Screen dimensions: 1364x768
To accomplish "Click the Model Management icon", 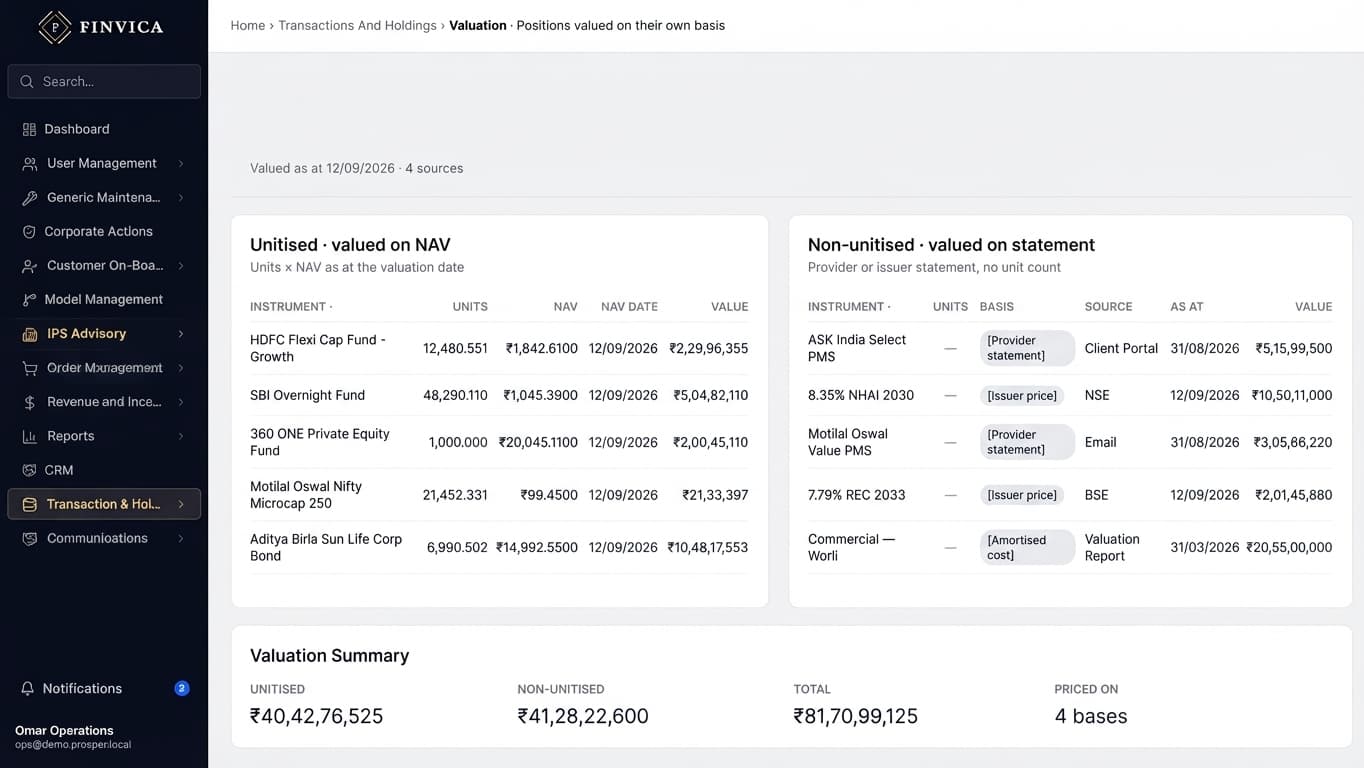I will click(x=29, y=299).
